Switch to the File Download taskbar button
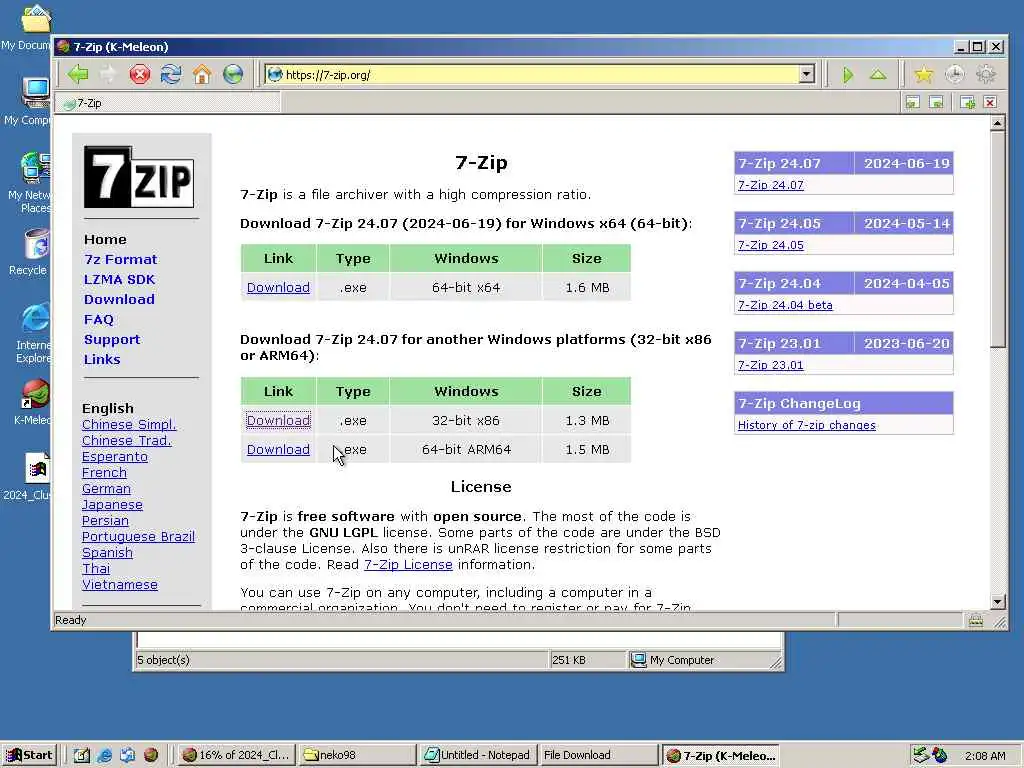Screen dimensions: 1024x768 click(599, 755)
